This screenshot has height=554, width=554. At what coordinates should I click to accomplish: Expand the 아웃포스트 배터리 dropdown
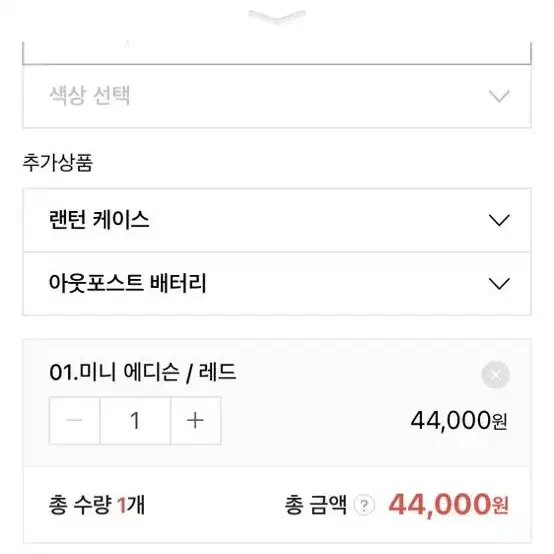tap(277, 284)
